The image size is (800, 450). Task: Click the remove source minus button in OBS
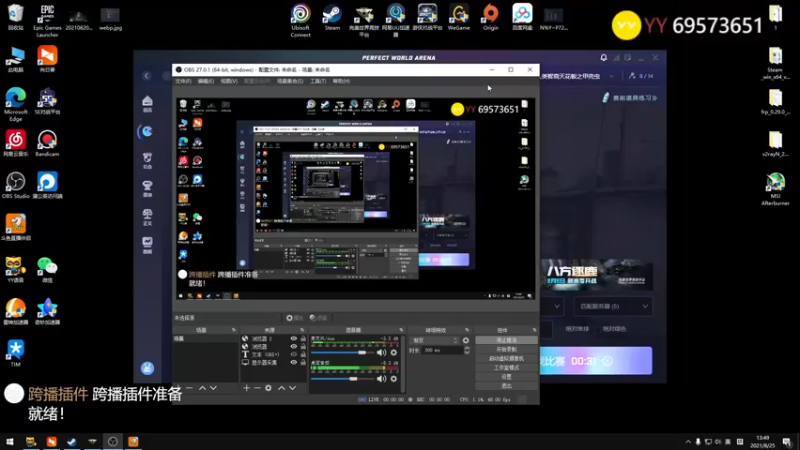pyautogui.click(x=258, y=388)
